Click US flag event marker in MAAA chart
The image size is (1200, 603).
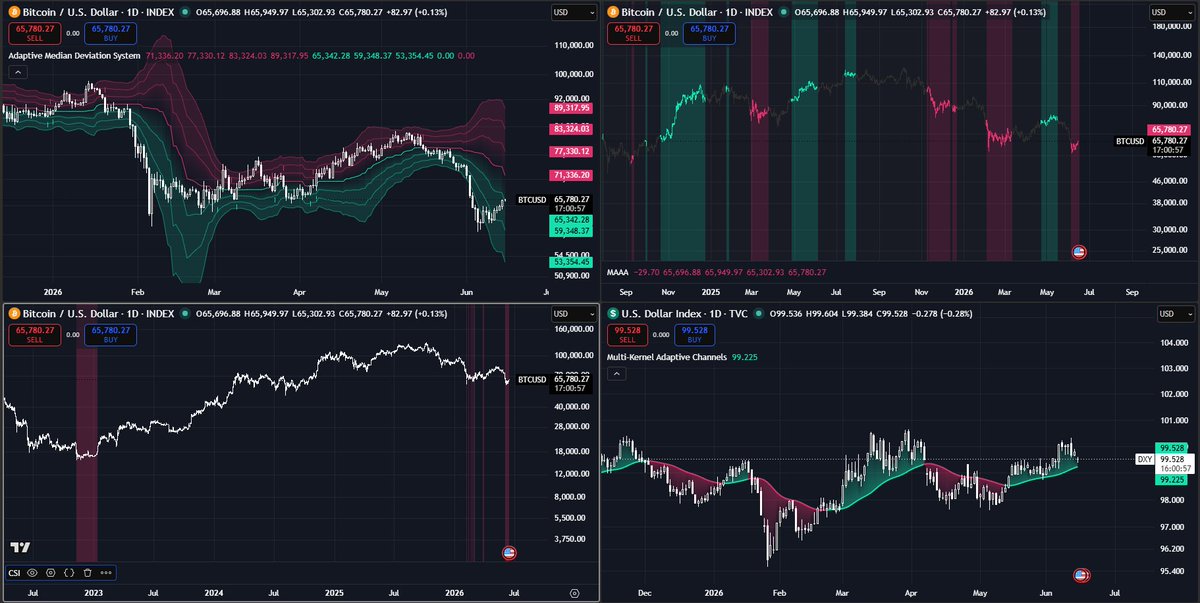click(1079, 251)
